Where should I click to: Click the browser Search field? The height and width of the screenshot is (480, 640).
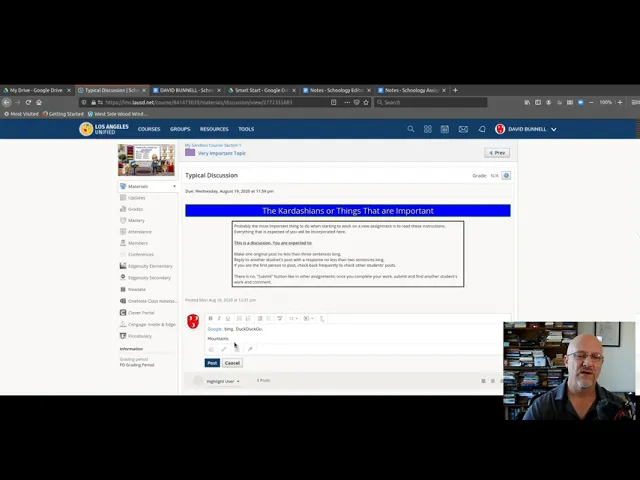tap(431, 102)
